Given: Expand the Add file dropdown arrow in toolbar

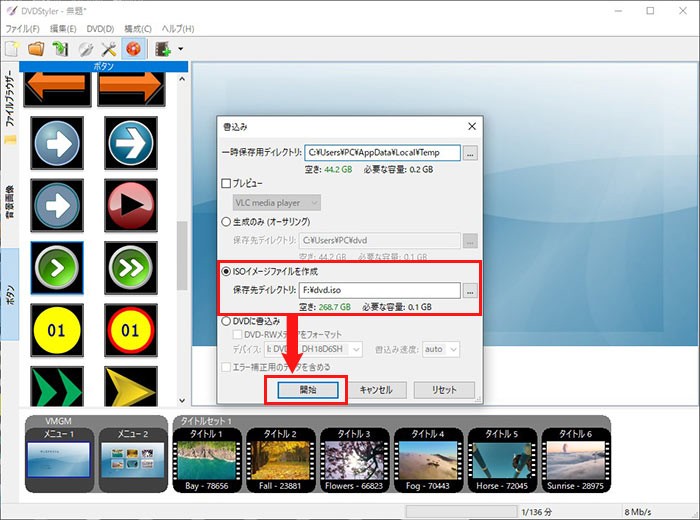Looking at the screenshot, I should [180, 49].
